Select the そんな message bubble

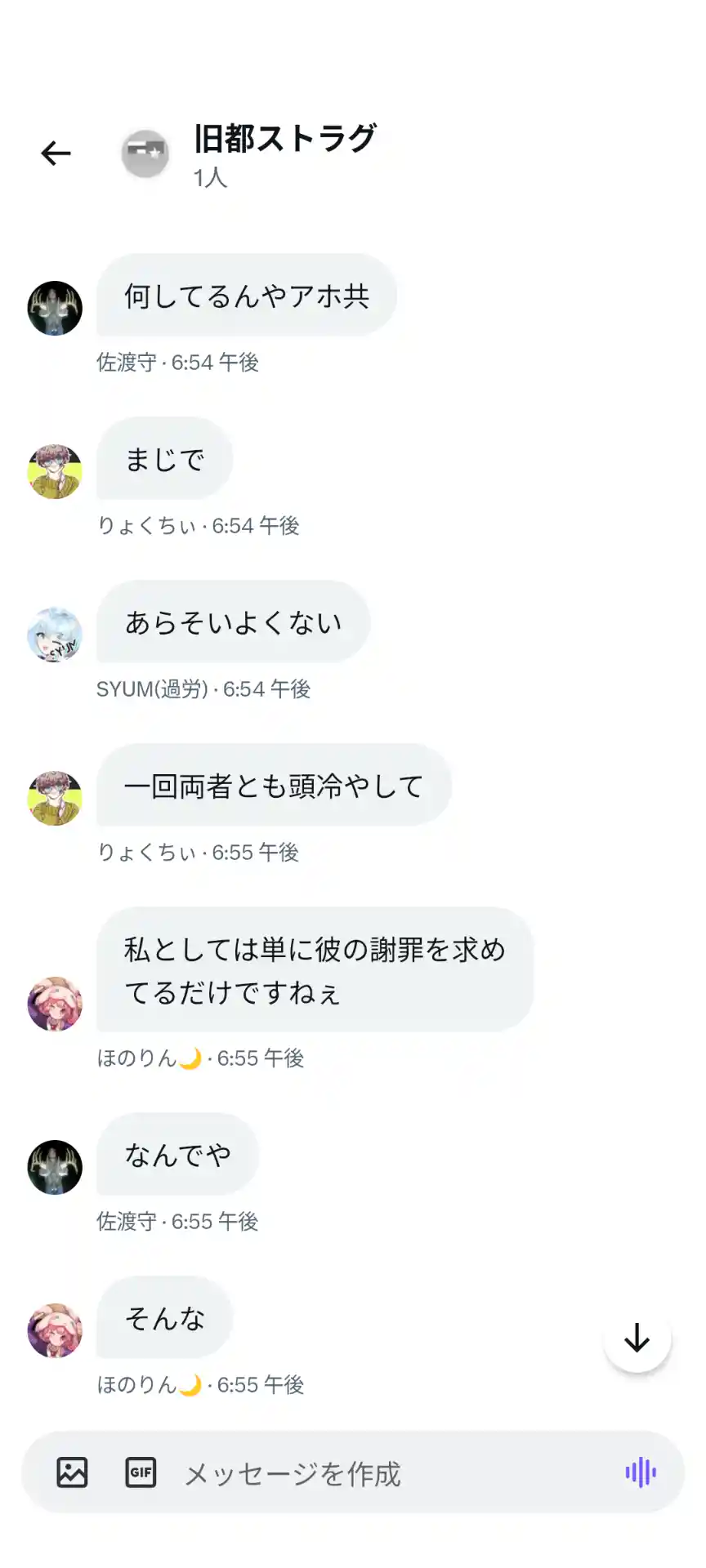point(165,1317)
